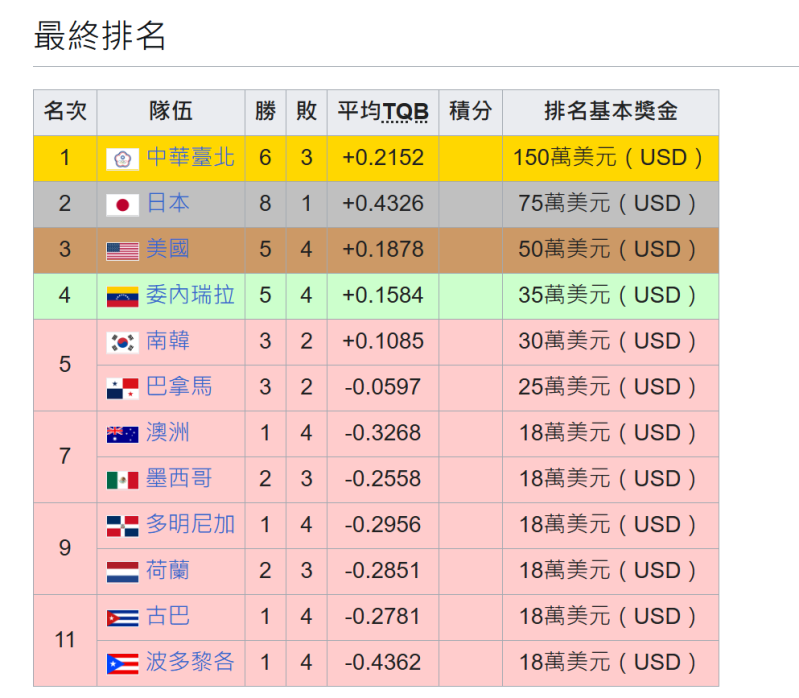Image resolution: width=799 pixels, height=698 pixels.
Task: Click the Cuba flag icon
Action: pos(122,618)
